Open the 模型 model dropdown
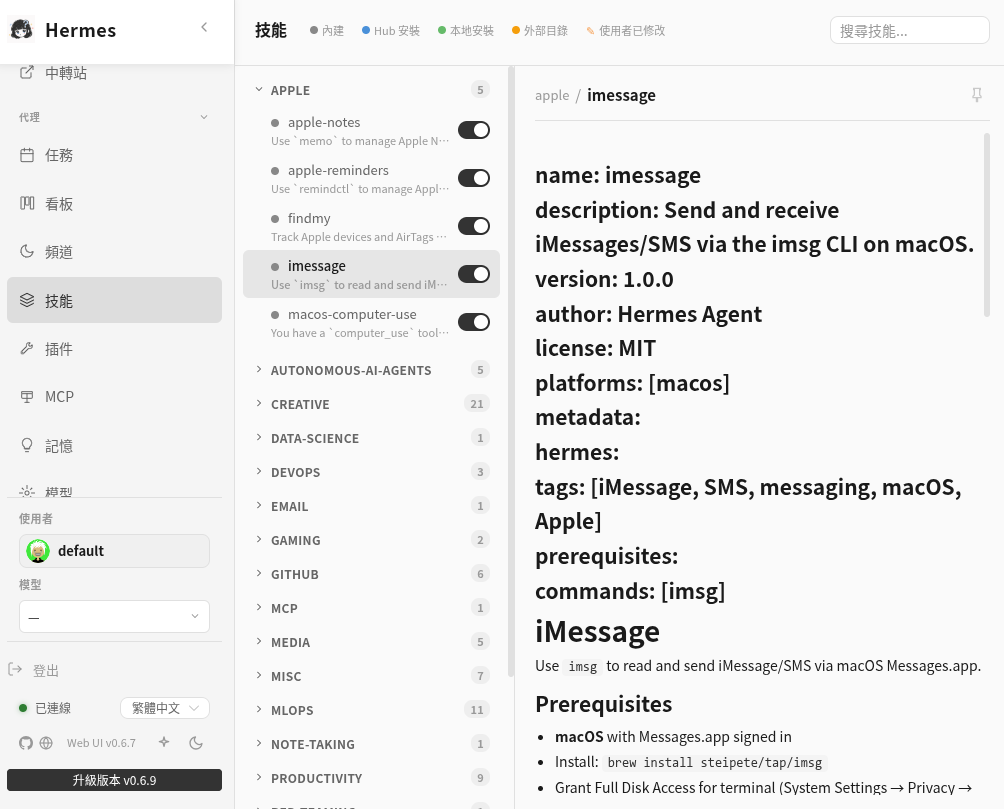This screenshot has width=1004, height=809. pos(114,616)
